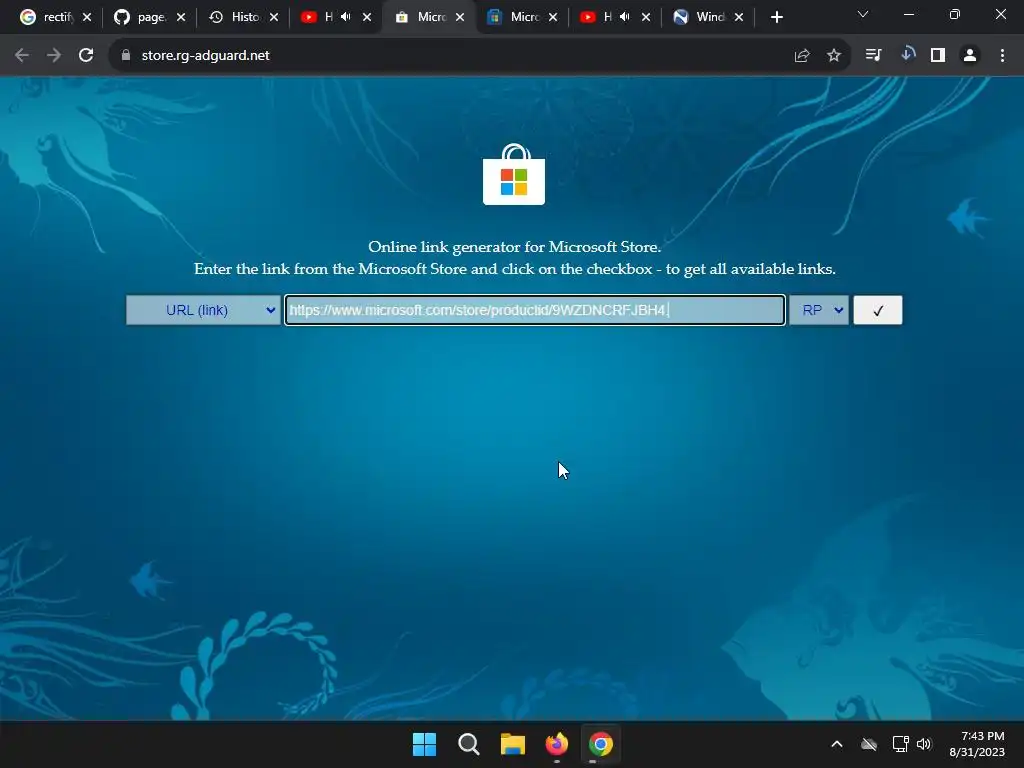The width and height of the screenshot is (1024, 768).
Task: Mute audio on second YouTube tab
Action: (x=625, y=17)
